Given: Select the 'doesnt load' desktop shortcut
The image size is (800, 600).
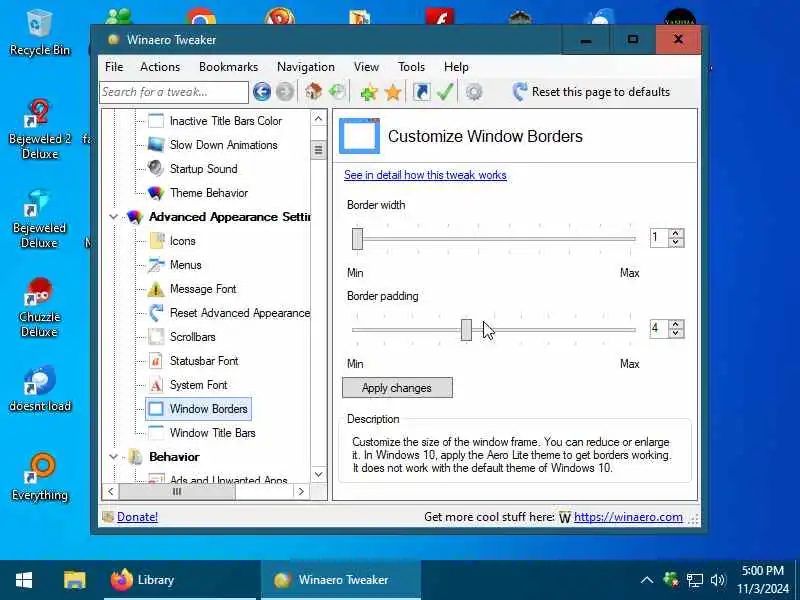Looking at the screenshot, I should (x=40, y=389).
